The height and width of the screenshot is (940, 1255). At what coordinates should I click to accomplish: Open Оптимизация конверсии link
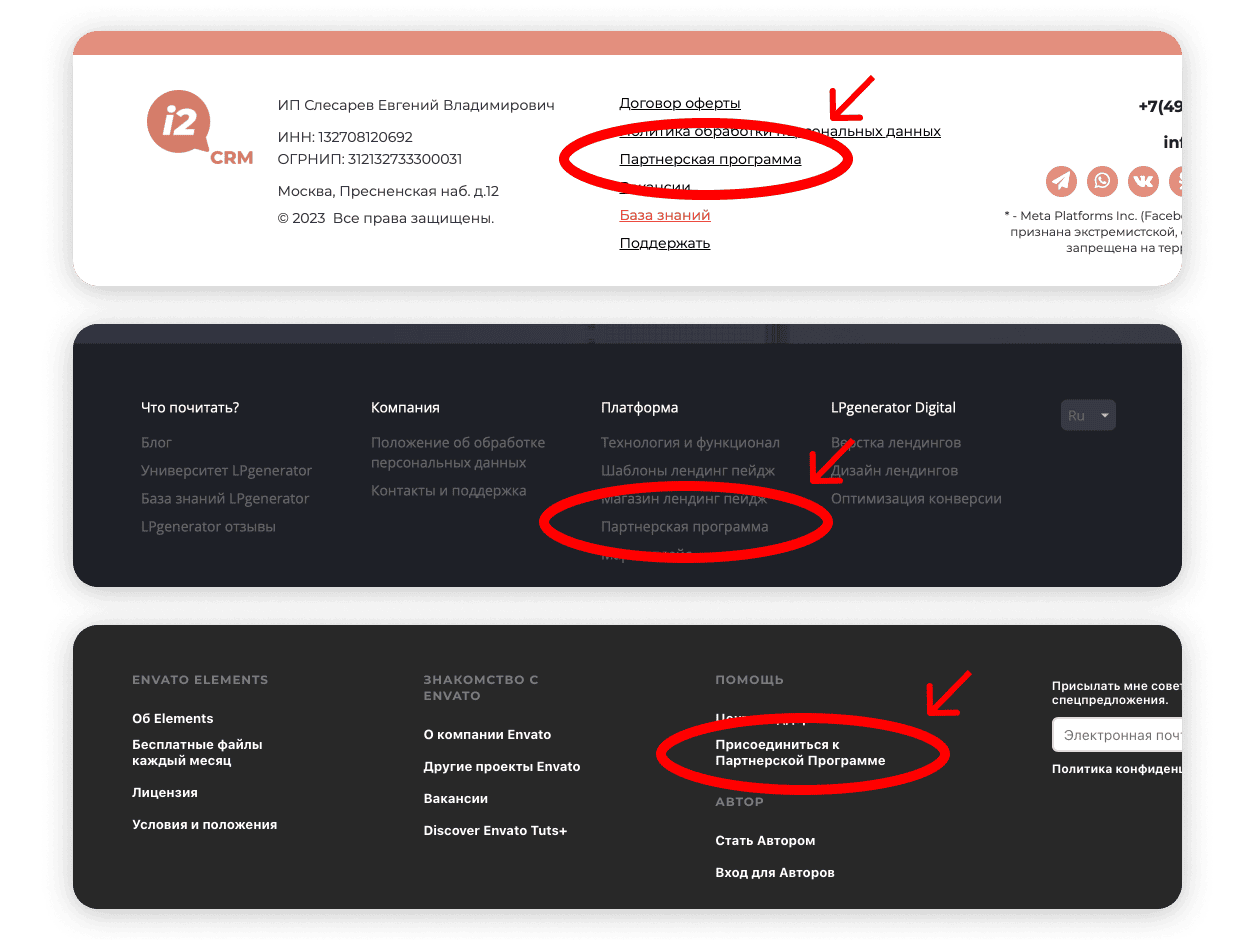[916, 498]
